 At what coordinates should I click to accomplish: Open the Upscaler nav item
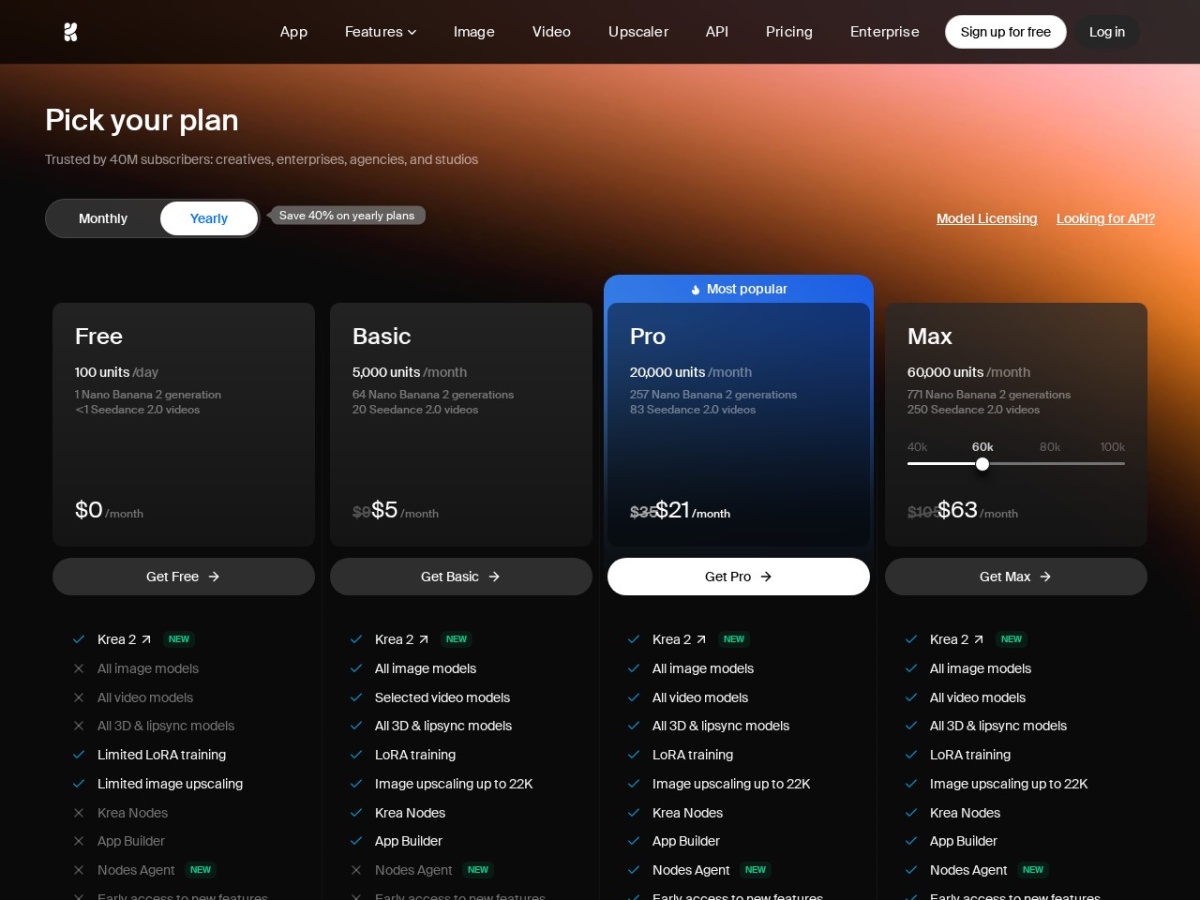(638, 32)
